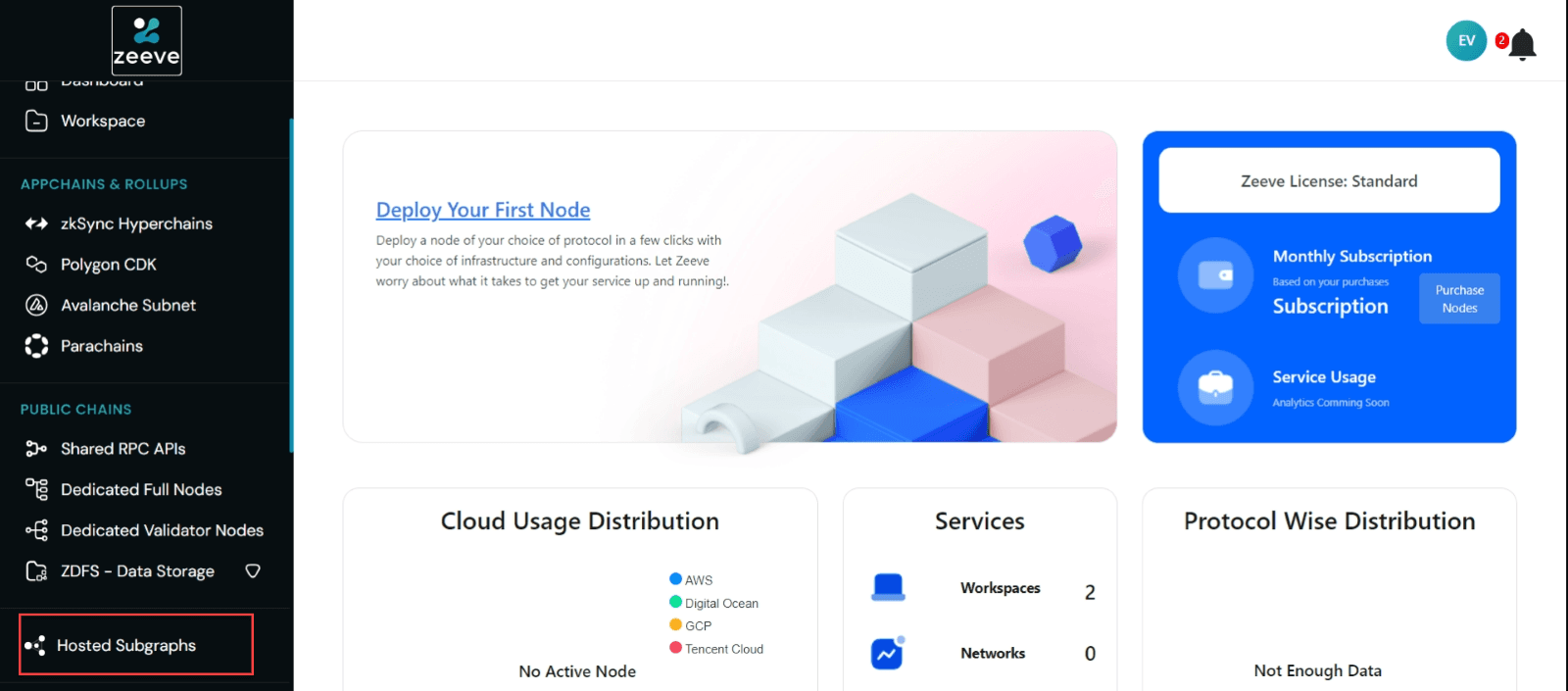Click the Tencent Cloud legend dot
The width and height of the screenshot is (1568, 691).
[675, 647]
